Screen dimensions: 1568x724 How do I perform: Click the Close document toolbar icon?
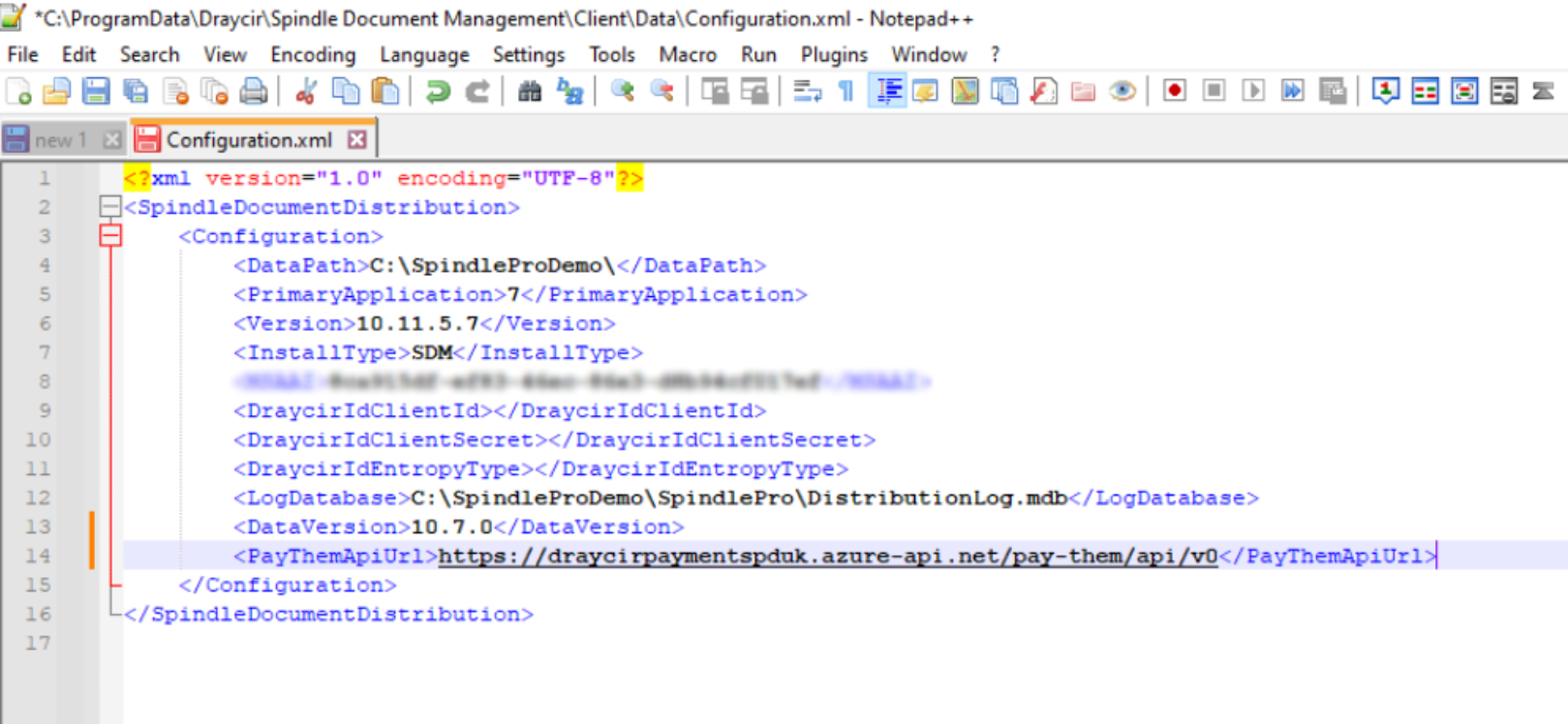coord(175,91)
